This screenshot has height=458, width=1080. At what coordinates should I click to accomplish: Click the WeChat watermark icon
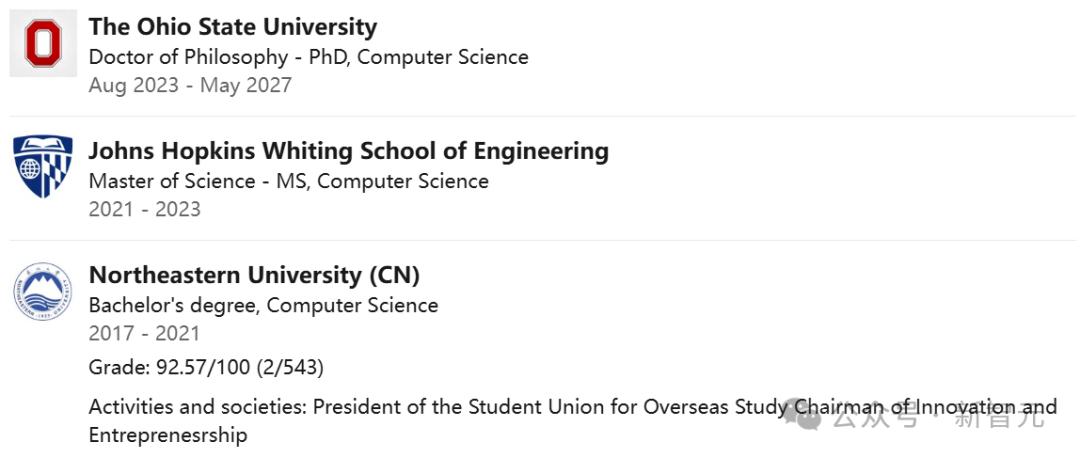[804, 414]
